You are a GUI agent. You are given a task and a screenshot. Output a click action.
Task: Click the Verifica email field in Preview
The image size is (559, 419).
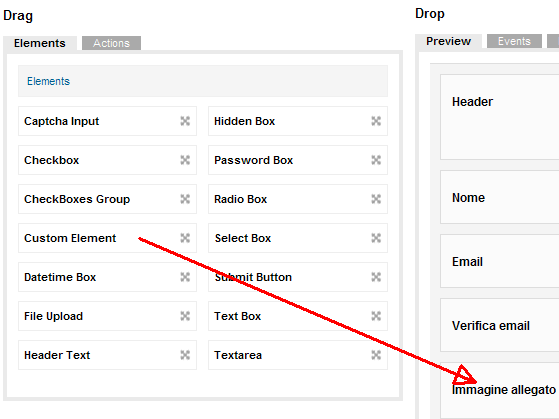[x=500, y=325]
